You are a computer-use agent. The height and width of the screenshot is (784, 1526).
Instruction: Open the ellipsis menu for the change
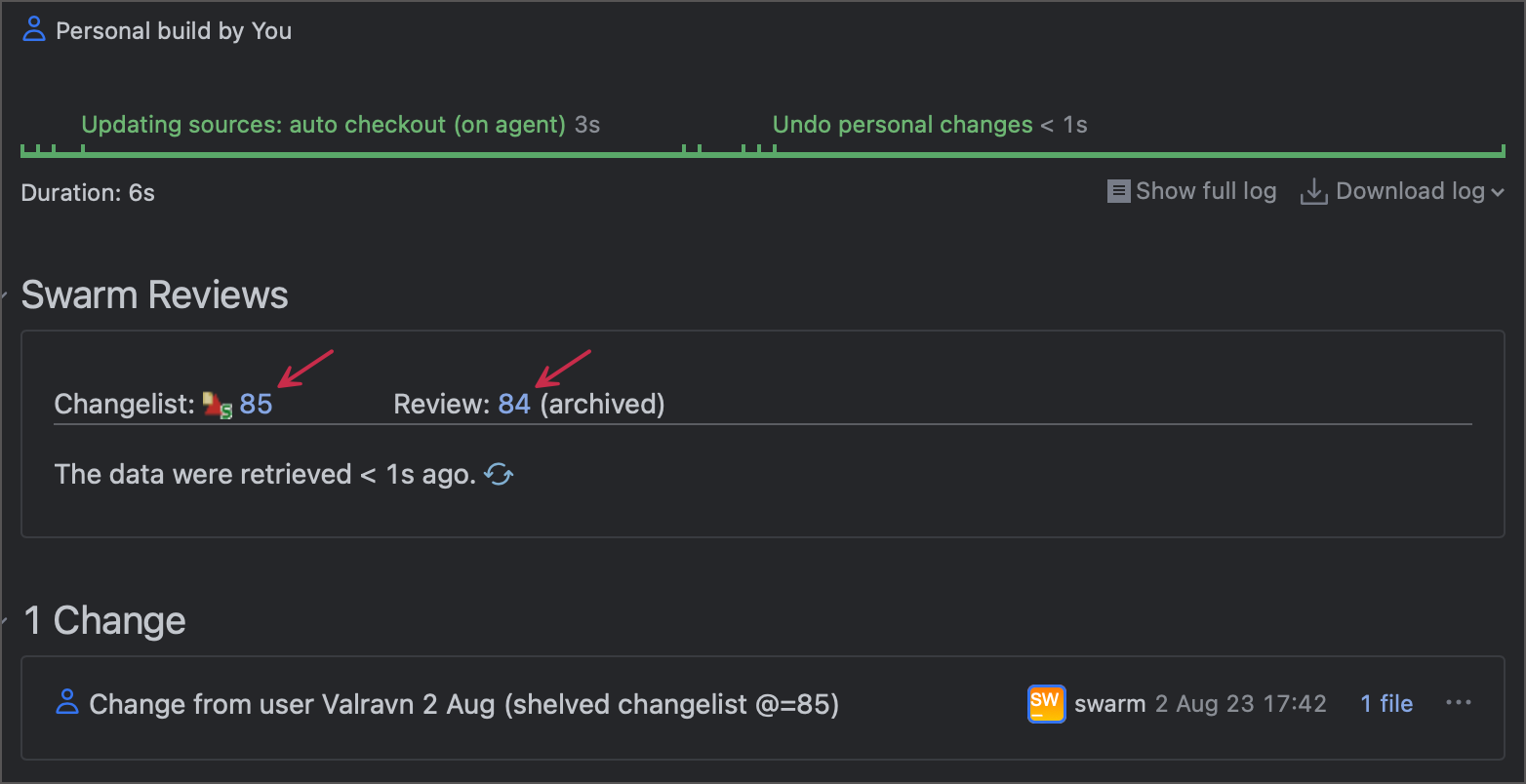tap(1459, 701)
